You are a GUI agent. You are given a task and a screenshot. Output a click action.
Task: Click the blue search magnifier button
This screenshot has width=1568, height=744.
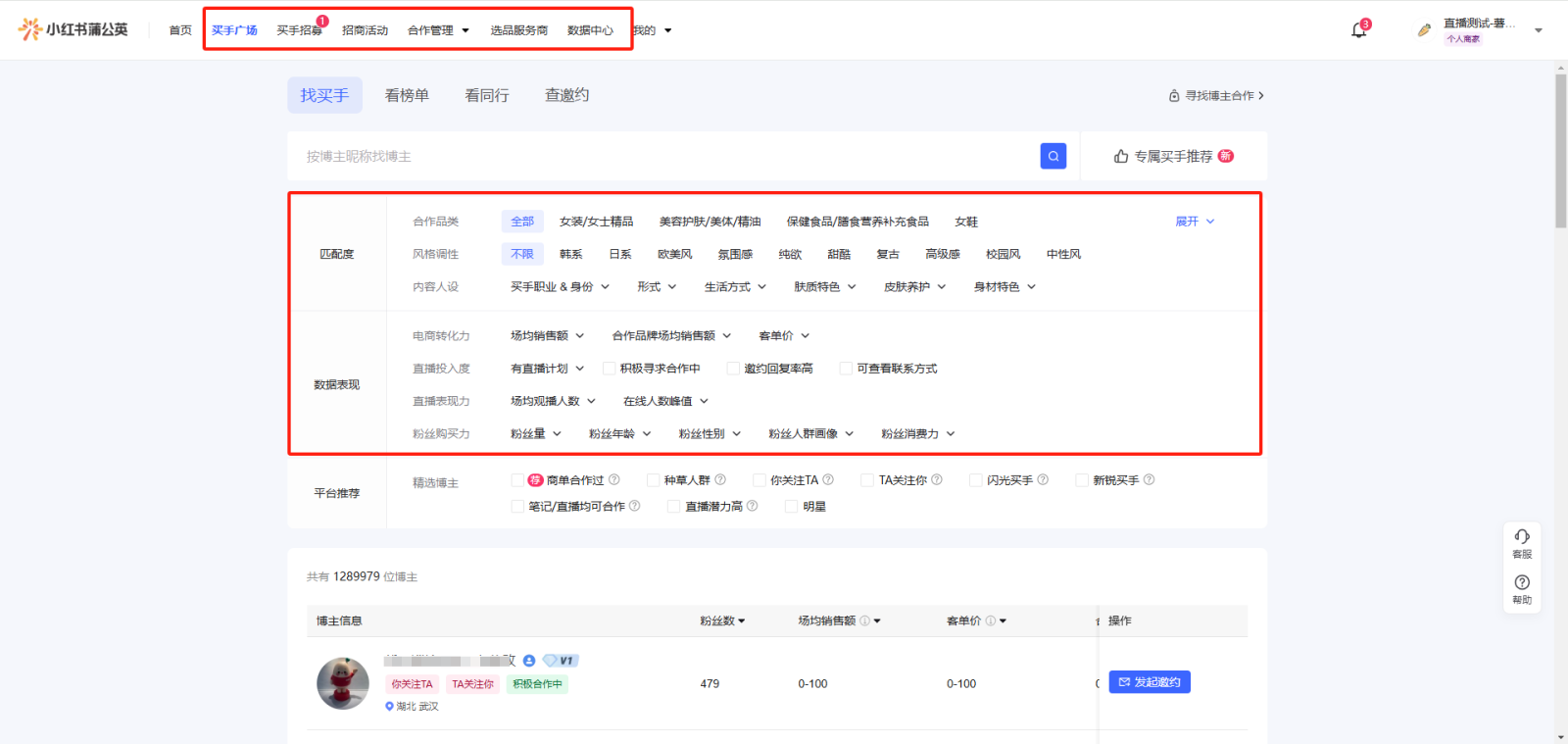(1053, 156)
